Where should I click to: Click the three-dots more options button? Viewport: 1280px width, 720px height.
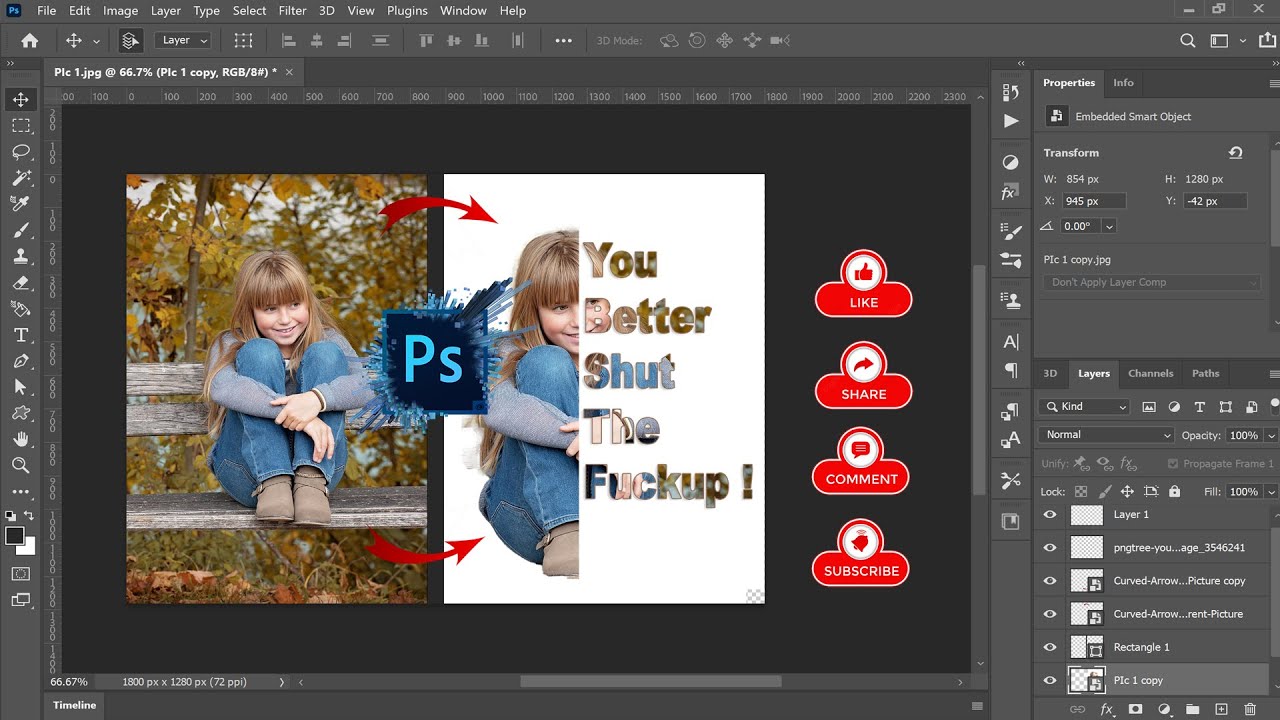coord(563,41)
